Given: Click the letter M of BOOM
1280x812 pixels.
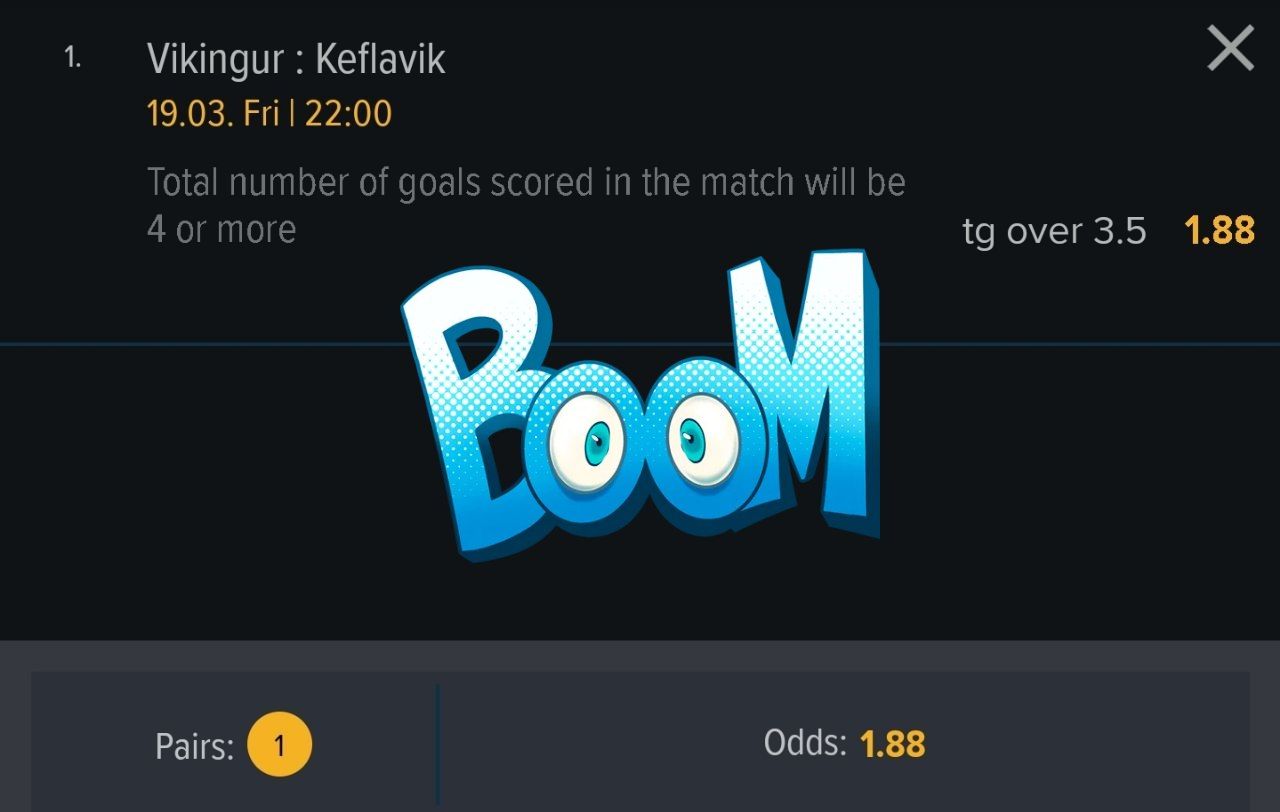Looking at the screenshot, I should tap(800, 390).
